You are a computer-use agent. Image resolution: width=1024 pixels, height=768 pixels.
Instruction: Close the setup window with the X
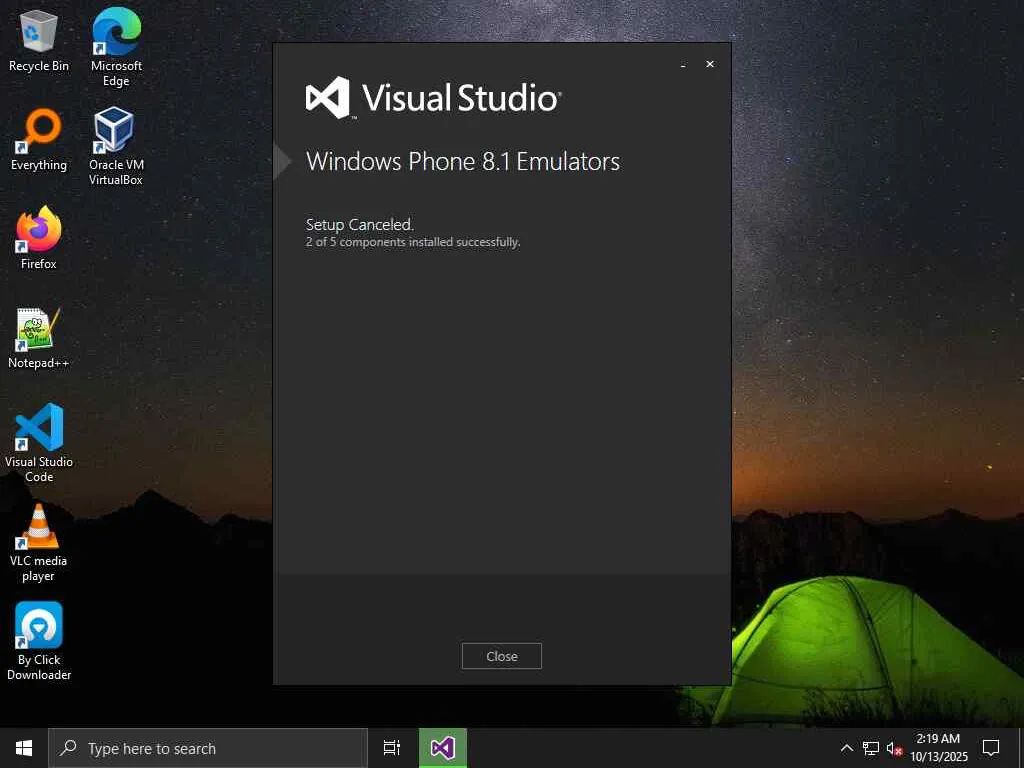[710, 64]
